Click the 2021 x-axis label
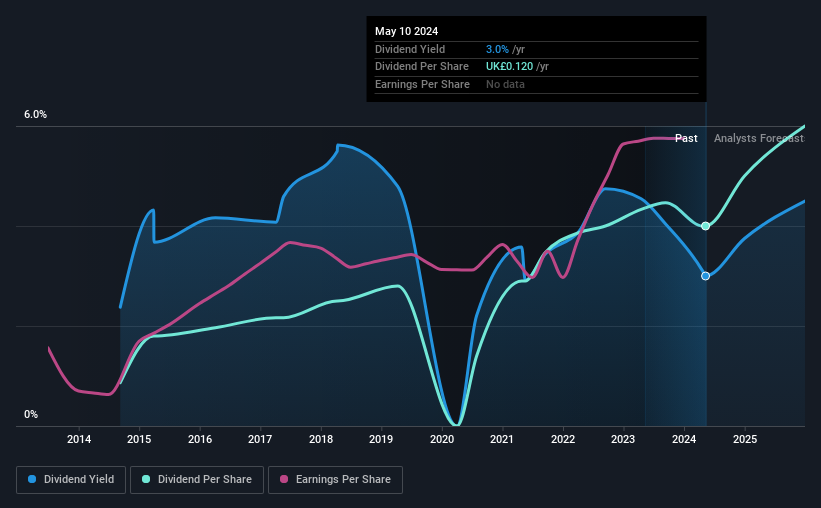The height and width of the screenshot is (508, 821). pyautogui.click(x=502, y=439)
